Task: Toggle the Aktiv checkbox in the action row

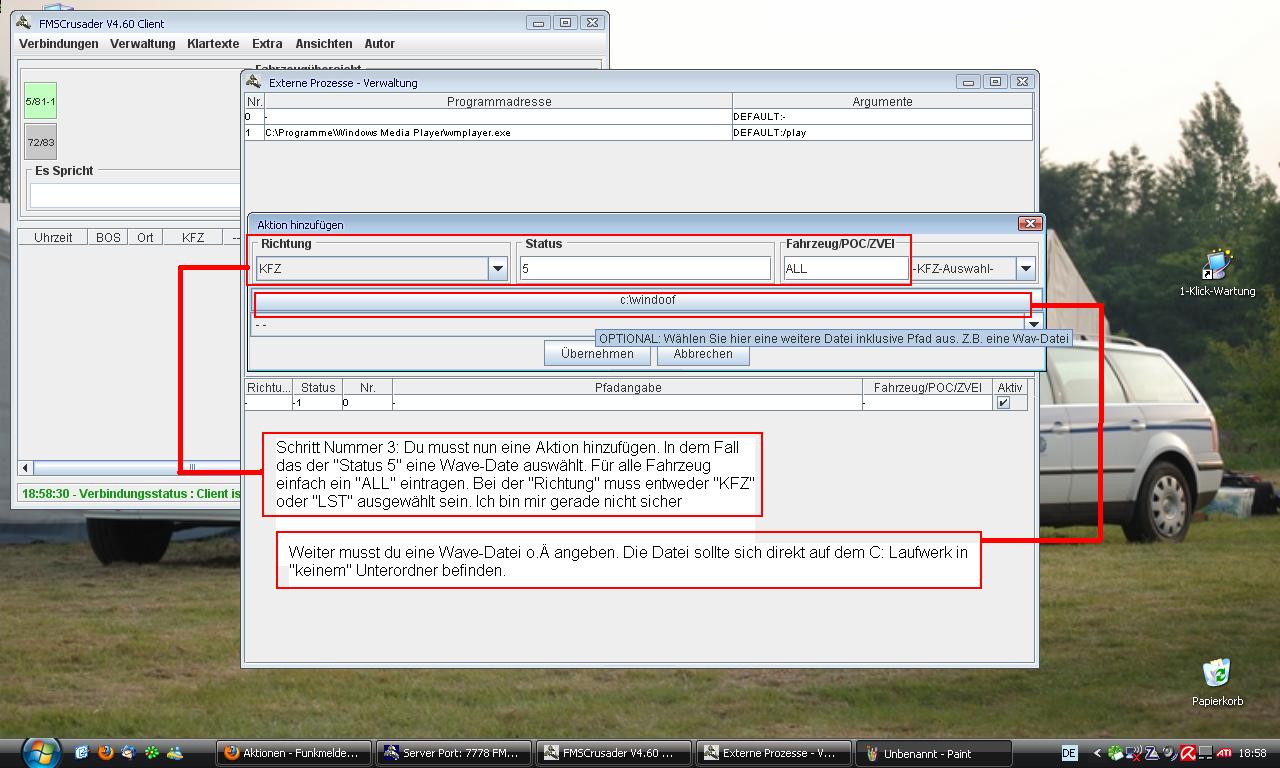Action: point(1003,402)
